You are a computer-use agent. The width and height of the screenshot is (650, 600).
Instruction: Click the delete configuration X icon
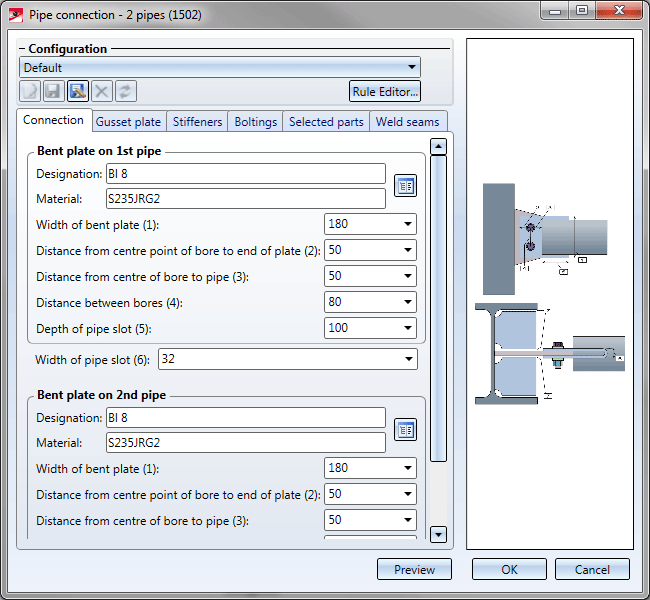click(102, 91)
